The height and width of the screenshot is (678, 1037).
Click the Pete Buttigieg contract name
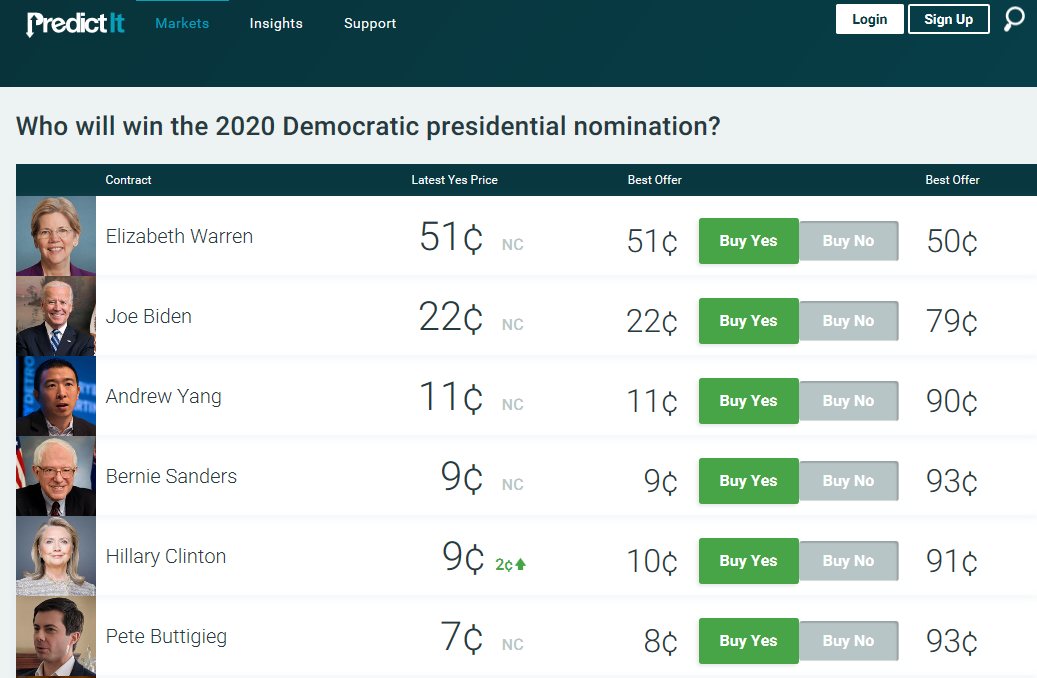(166, 636)
